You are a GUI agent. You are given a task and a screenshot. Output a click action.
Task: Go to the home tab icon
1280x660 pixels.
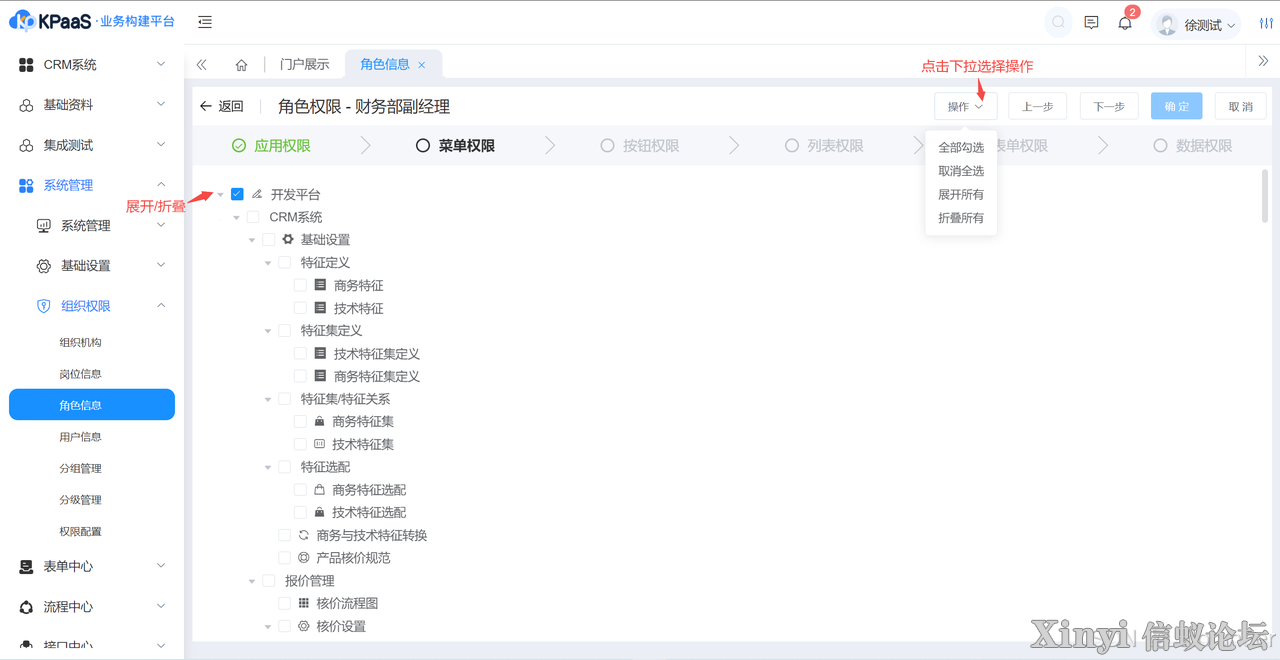[x=241, y=65]
